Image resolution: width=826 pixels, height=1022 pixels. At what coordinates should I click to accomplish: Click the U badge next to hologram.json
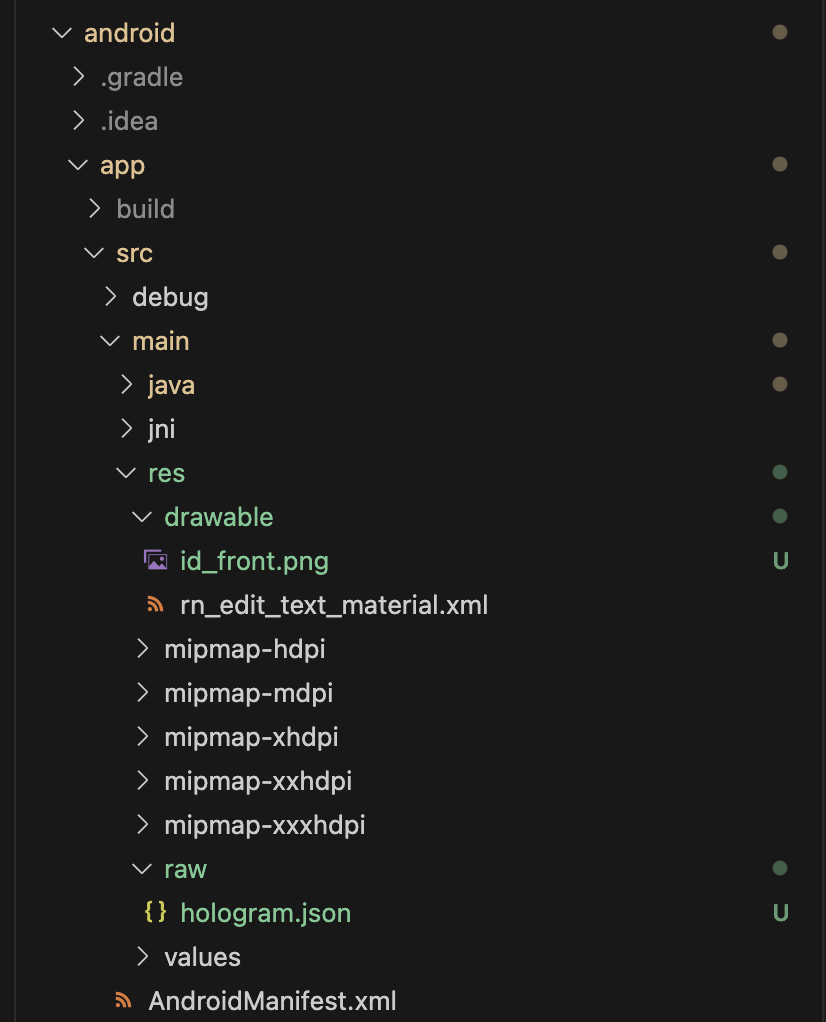coord(780,912)
